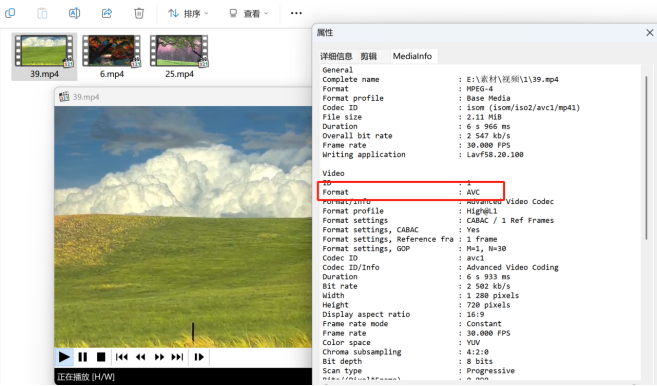The width and height of the screenshot is (657, 386).
Task: Click the share icon in toolbar
Action: (107, 13)
